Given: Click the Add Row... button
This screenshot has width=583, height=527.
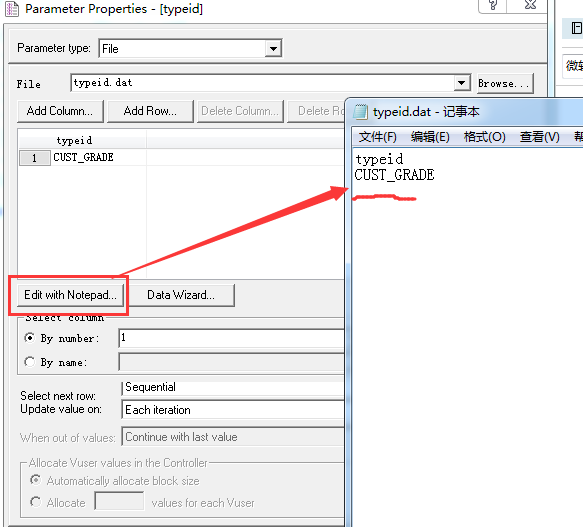Looking at the screenshot, I should coord(150,111).
